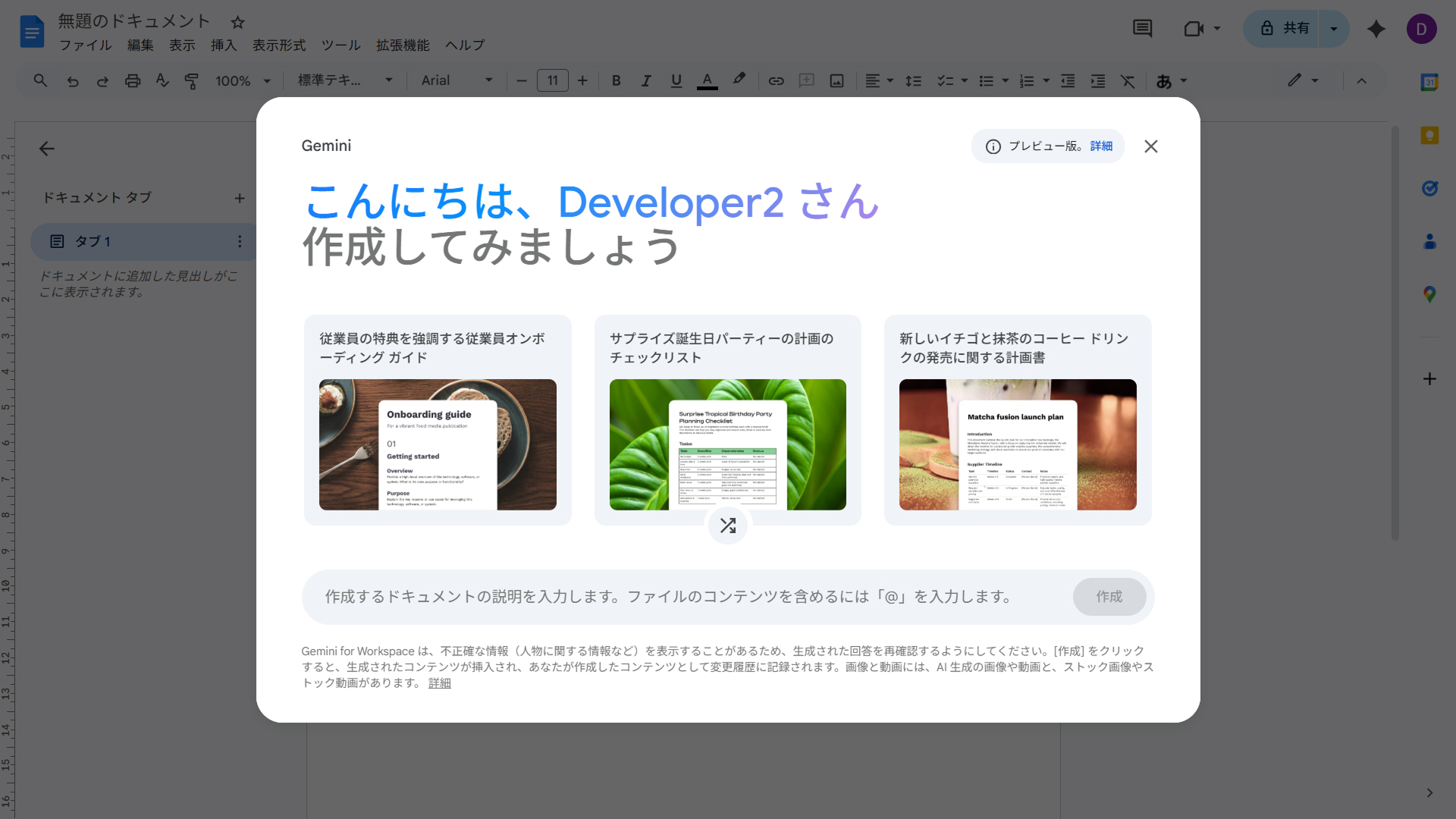Image resolution: width=1456 pixels, height=819 pixels.
Task: Toggle bold formatting
Action: 617,81
